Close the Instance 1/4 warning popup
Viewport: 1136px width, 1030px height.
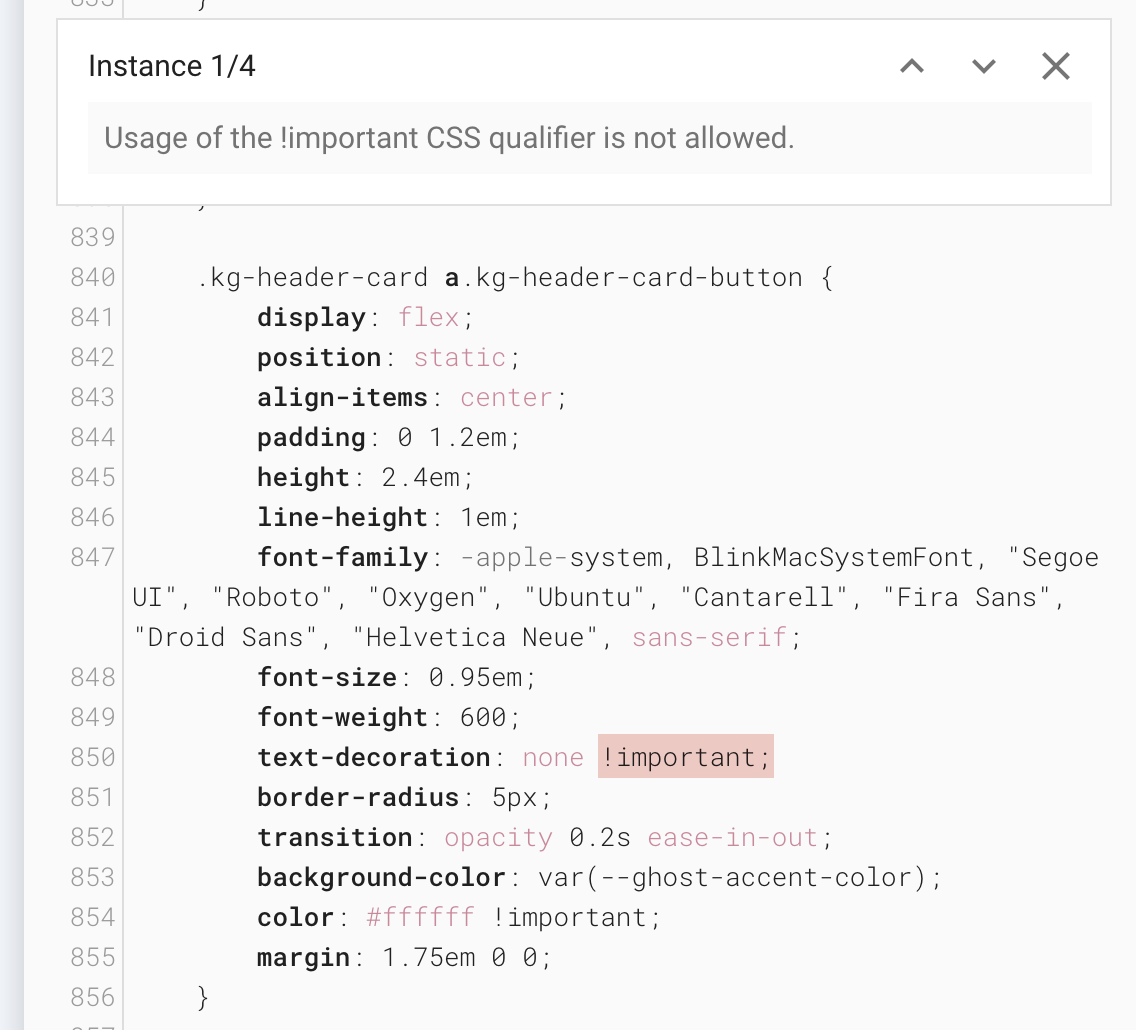click(1056, 66)
